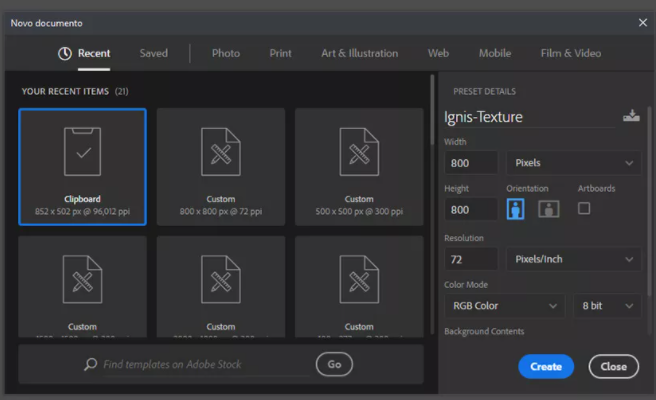This screenshot has width=656, height=400.
Task: Click the Width input field
Action: click(471, 163)
